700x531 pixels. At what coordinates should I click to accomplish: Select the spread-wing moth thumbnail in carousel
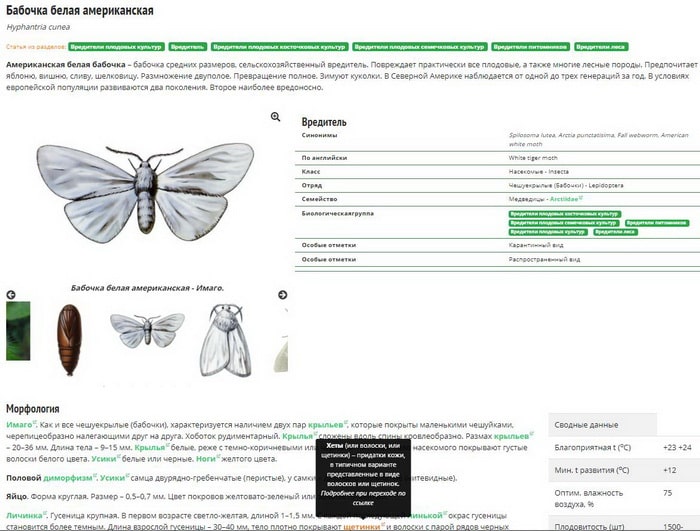[147, 329]
